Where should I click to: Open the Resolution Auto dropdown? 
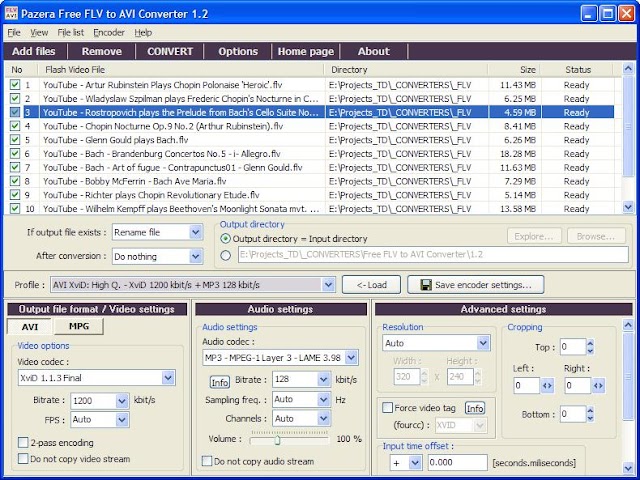coord(483,343)
